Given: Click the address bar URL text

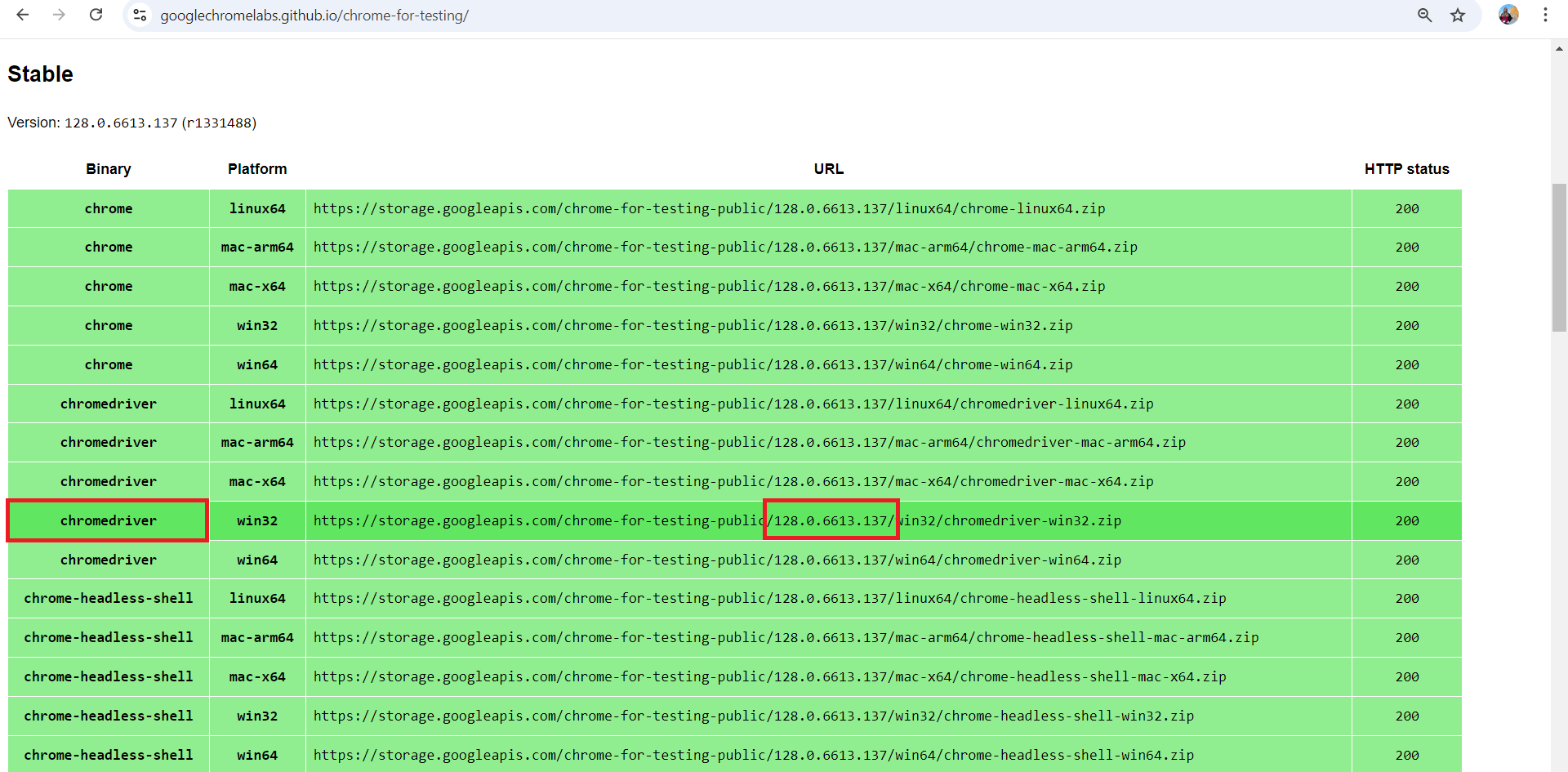Looking at the screenshot, I should 314,16.
